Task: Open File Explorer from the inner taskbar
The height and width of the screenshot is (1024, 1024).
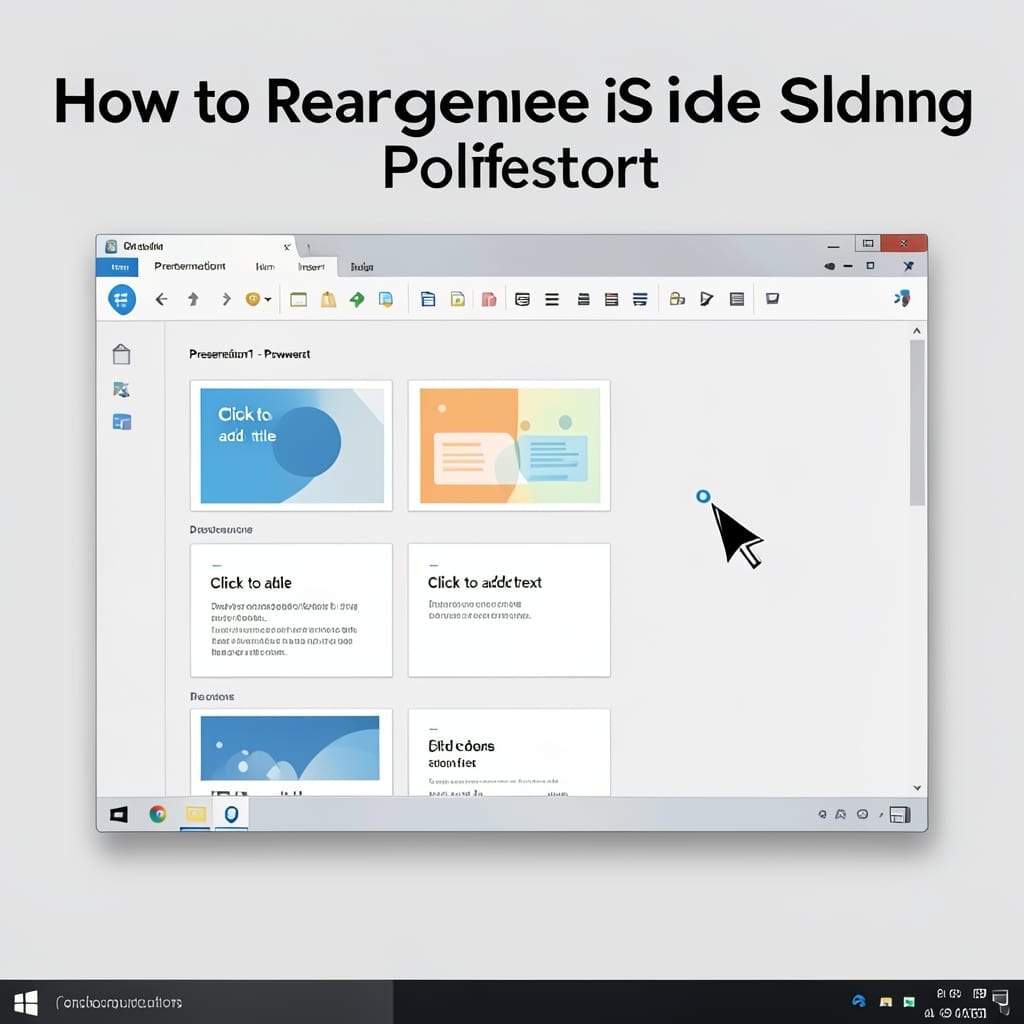Action: (x=195, y=814)
